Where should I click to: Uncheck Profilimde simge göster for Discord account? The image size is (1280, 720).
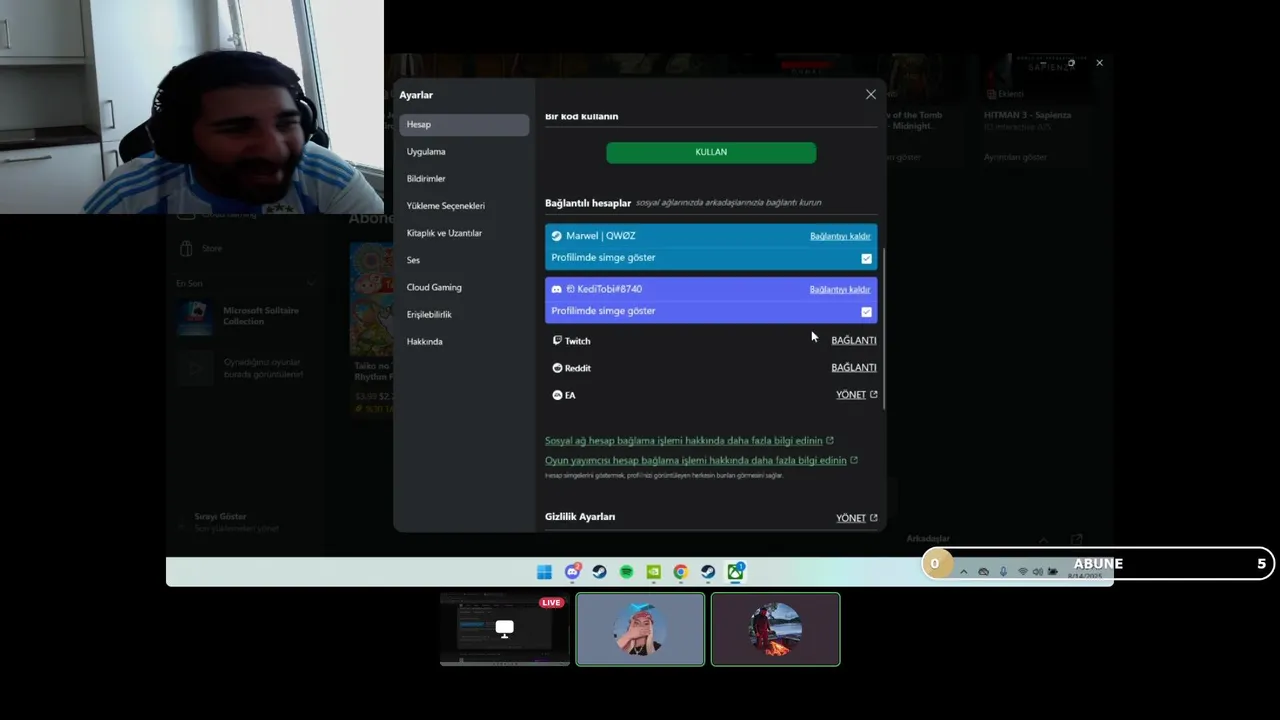point(866,312)
